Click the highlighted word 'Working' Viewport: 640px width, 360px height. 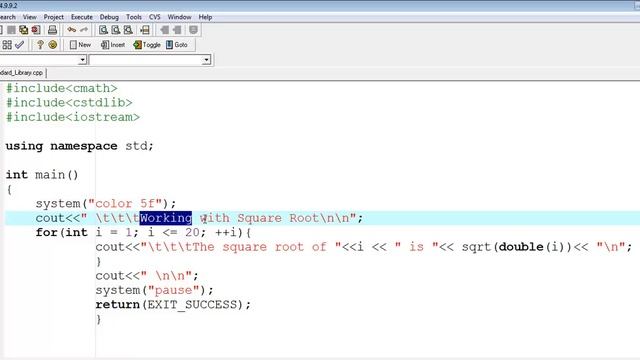[x=166, y=218]
